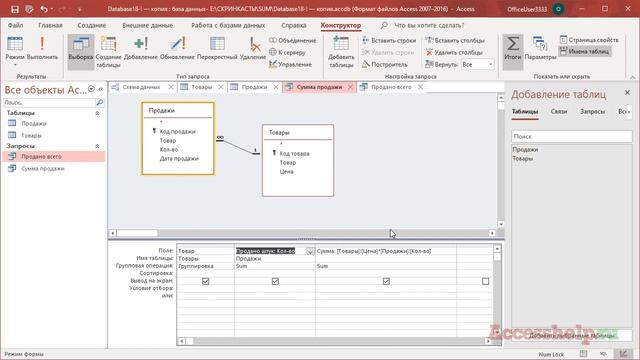This screenshot has height=360, width=640.
Task: Click the Save icon in the title bar
Action: point(15,9)
